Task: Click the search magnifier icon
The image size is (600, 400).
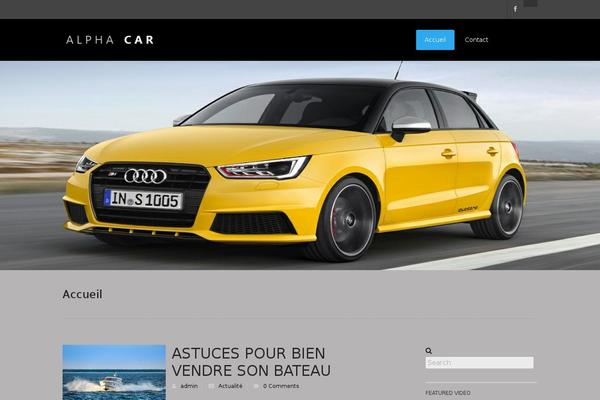Action: click(x=429, y=351)
